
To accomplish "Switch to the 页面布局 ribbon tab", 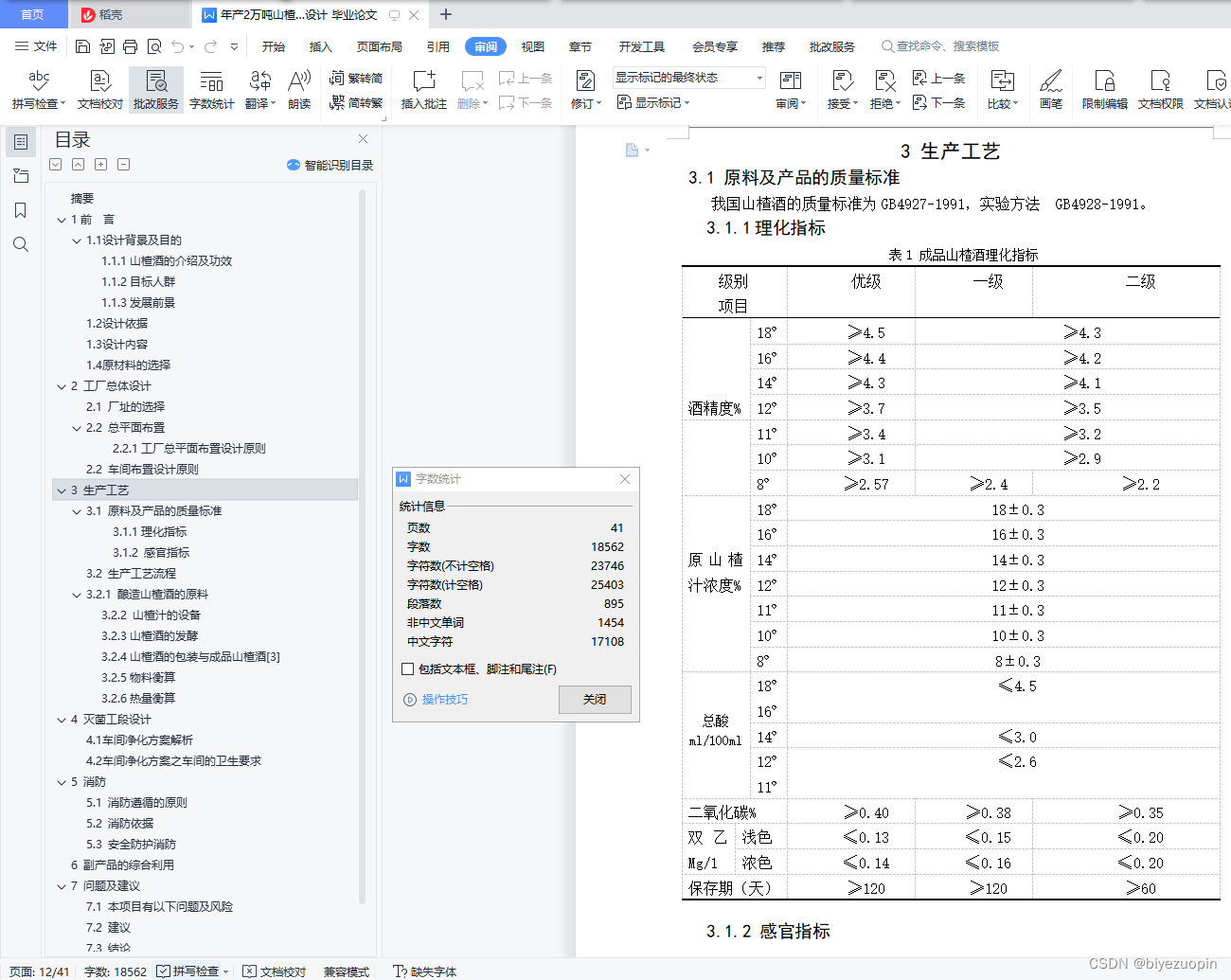I will click(x=379, y=46).
